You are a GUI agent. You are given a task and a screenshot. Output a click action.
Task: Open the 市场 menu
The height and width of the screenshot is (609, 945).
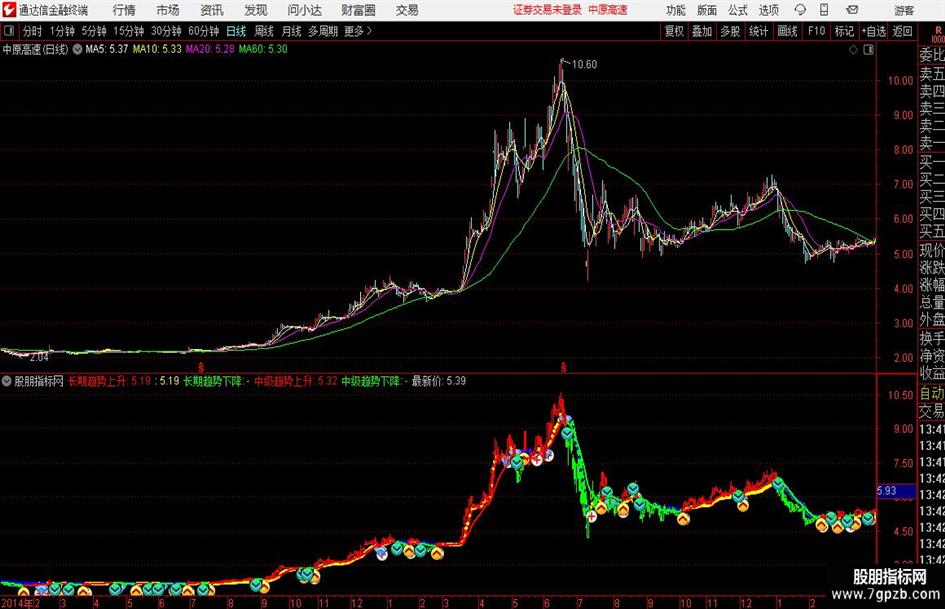point(168,10)
